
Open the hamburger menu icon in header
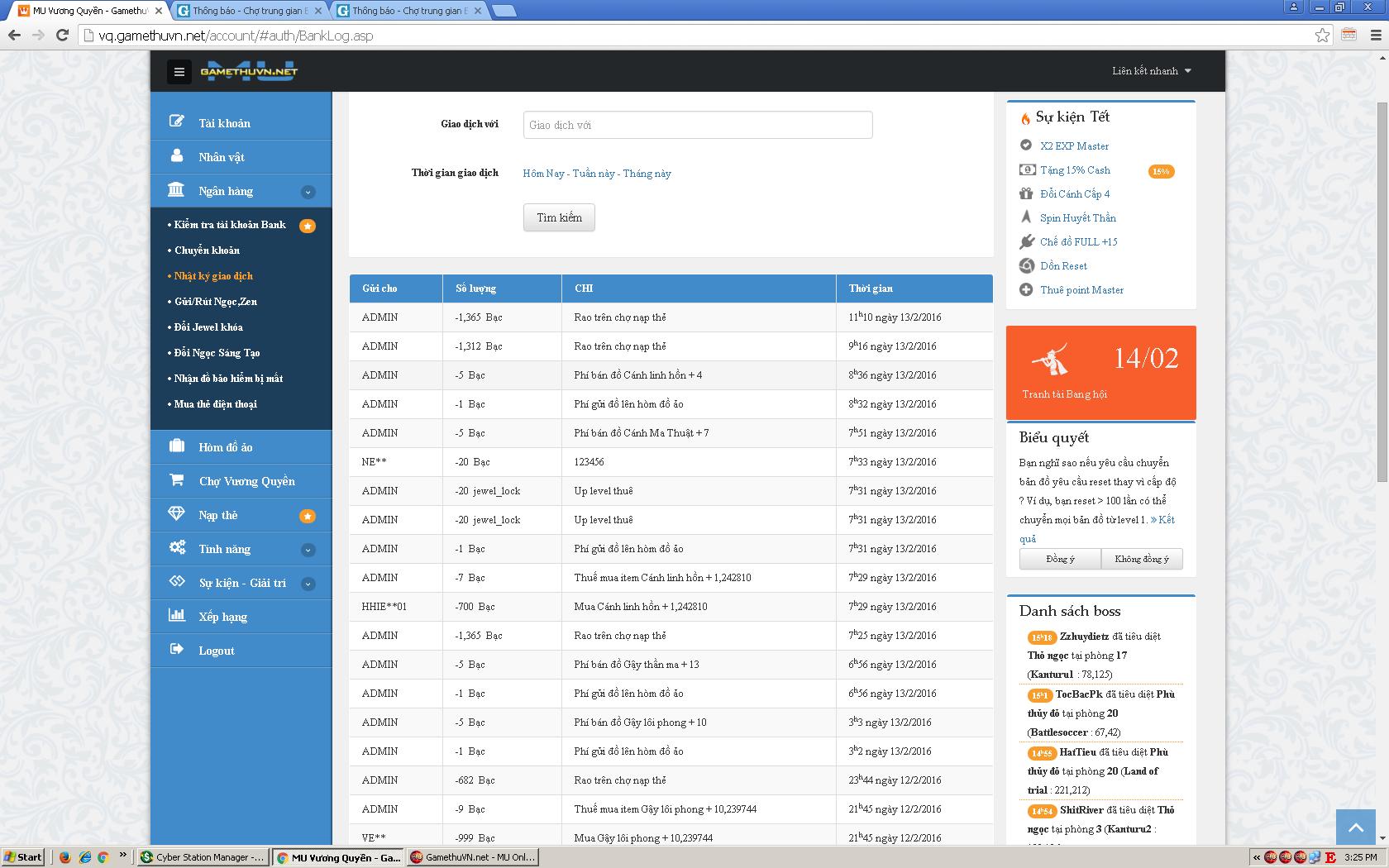coord(179,72)
